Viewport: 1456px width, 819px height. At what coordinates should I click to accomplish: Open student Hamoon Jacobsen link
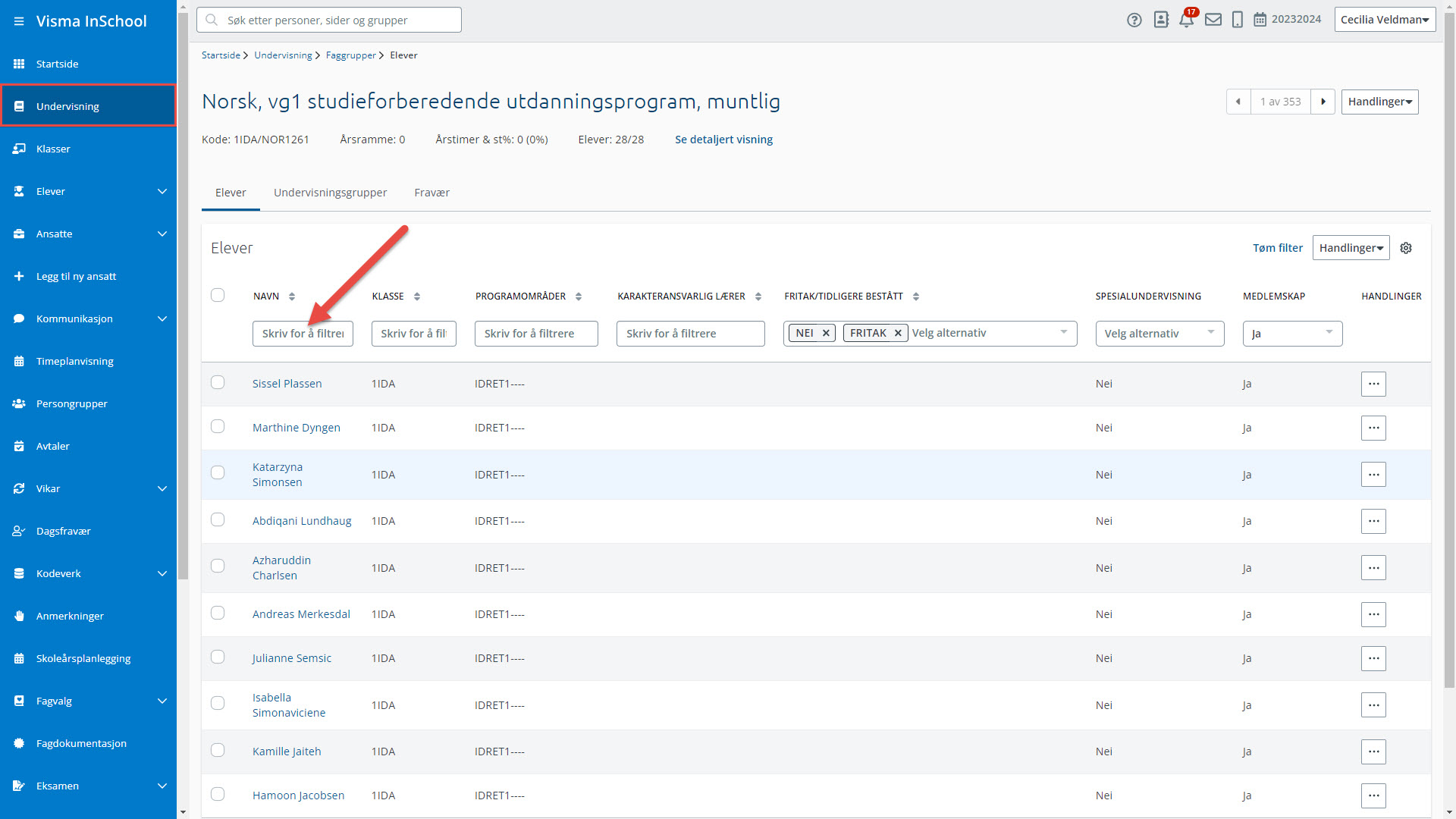(298, 795)
